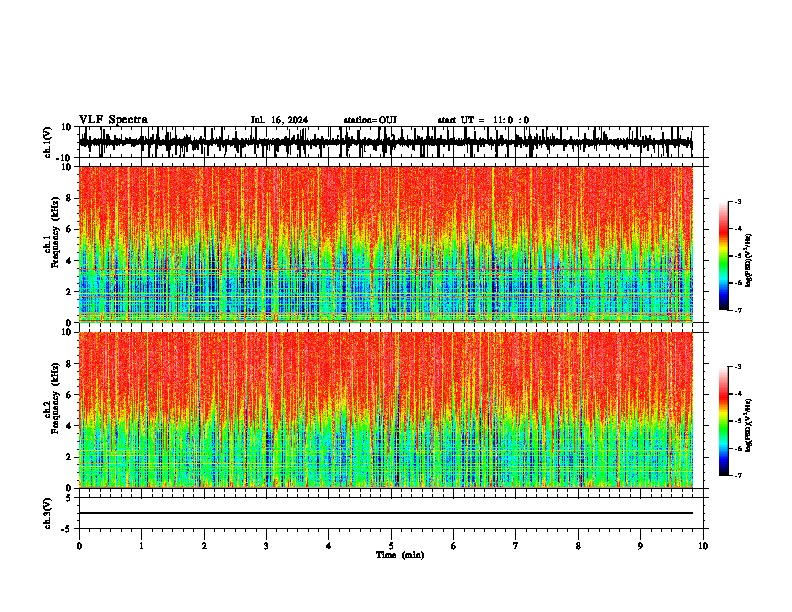Click inside the ch.1 frequency spectrogram
This screenshot has width=792, height=612.
pos(385,244)
